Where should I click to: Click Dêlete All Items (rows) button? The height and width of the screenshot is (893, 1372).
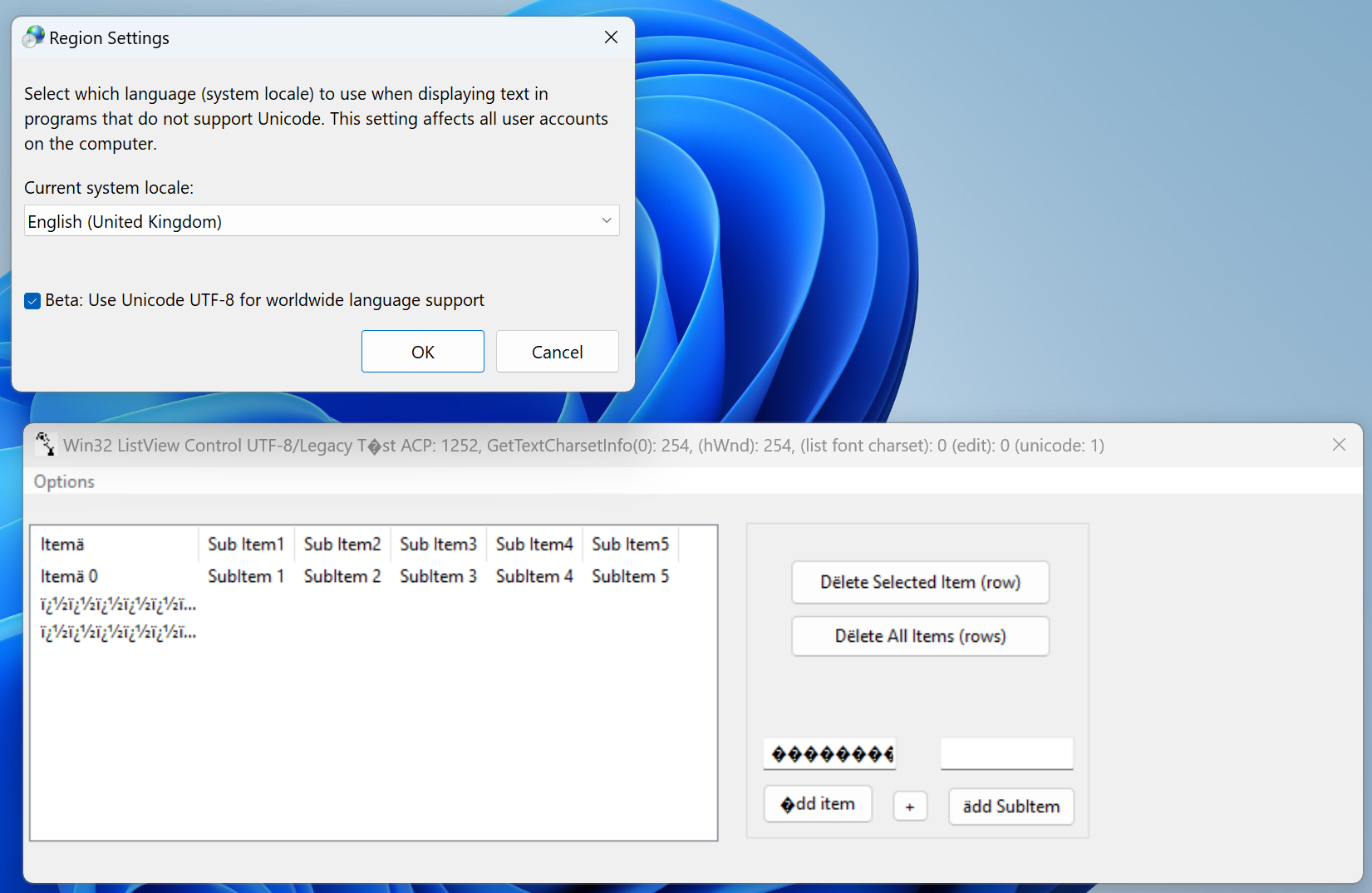921,636
